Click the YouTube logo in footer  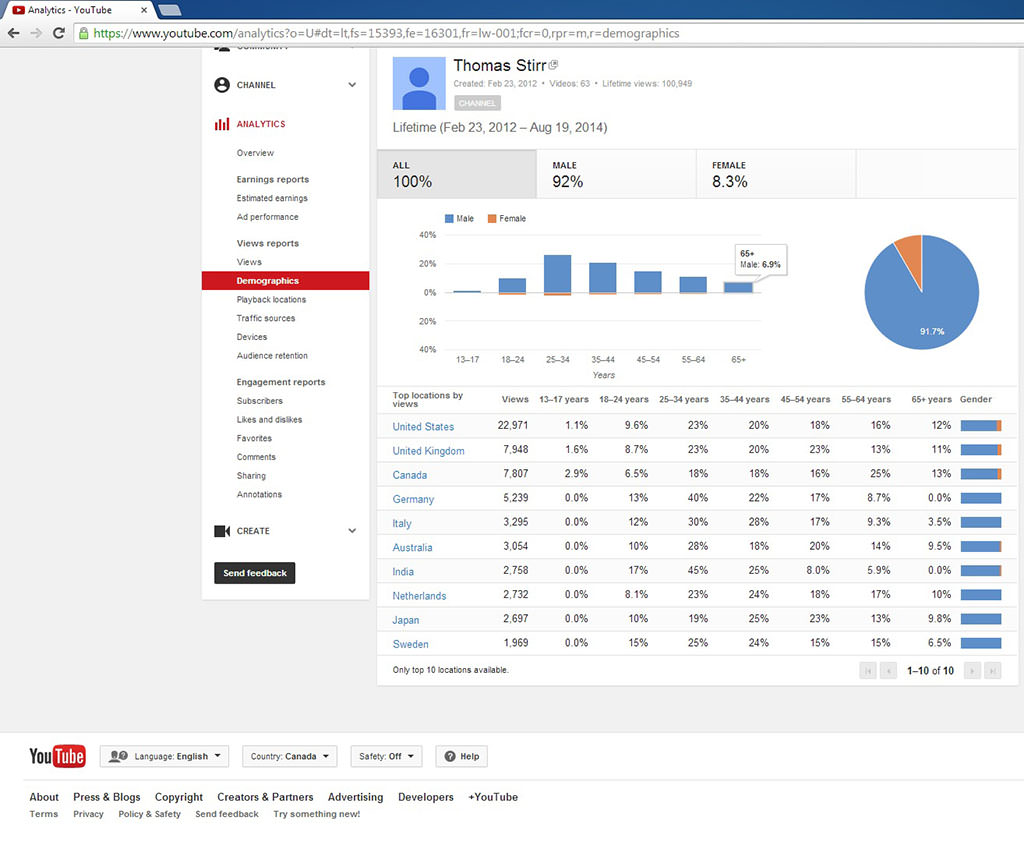(x=57, y=756)
